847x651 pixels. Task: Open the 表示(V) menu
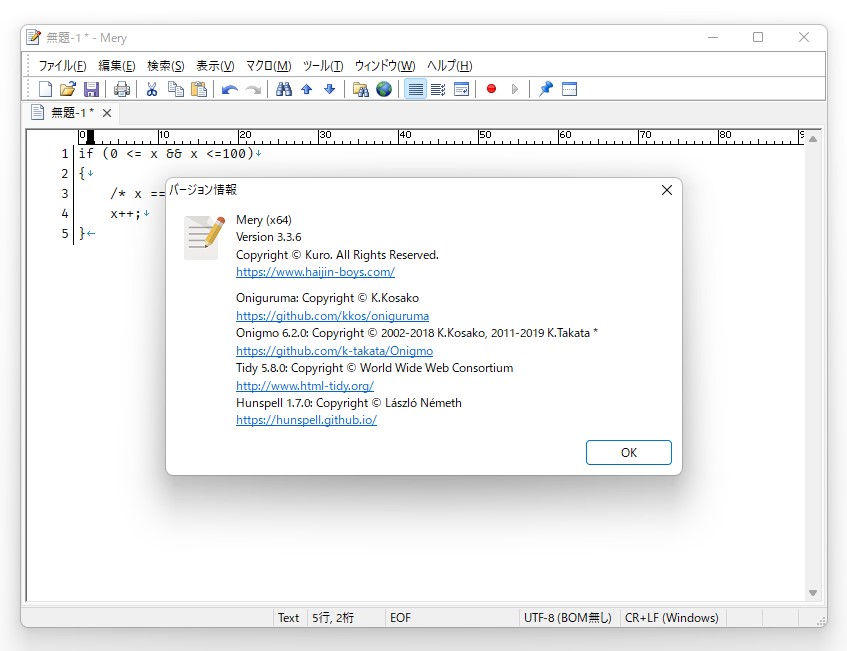pos(215,65)
